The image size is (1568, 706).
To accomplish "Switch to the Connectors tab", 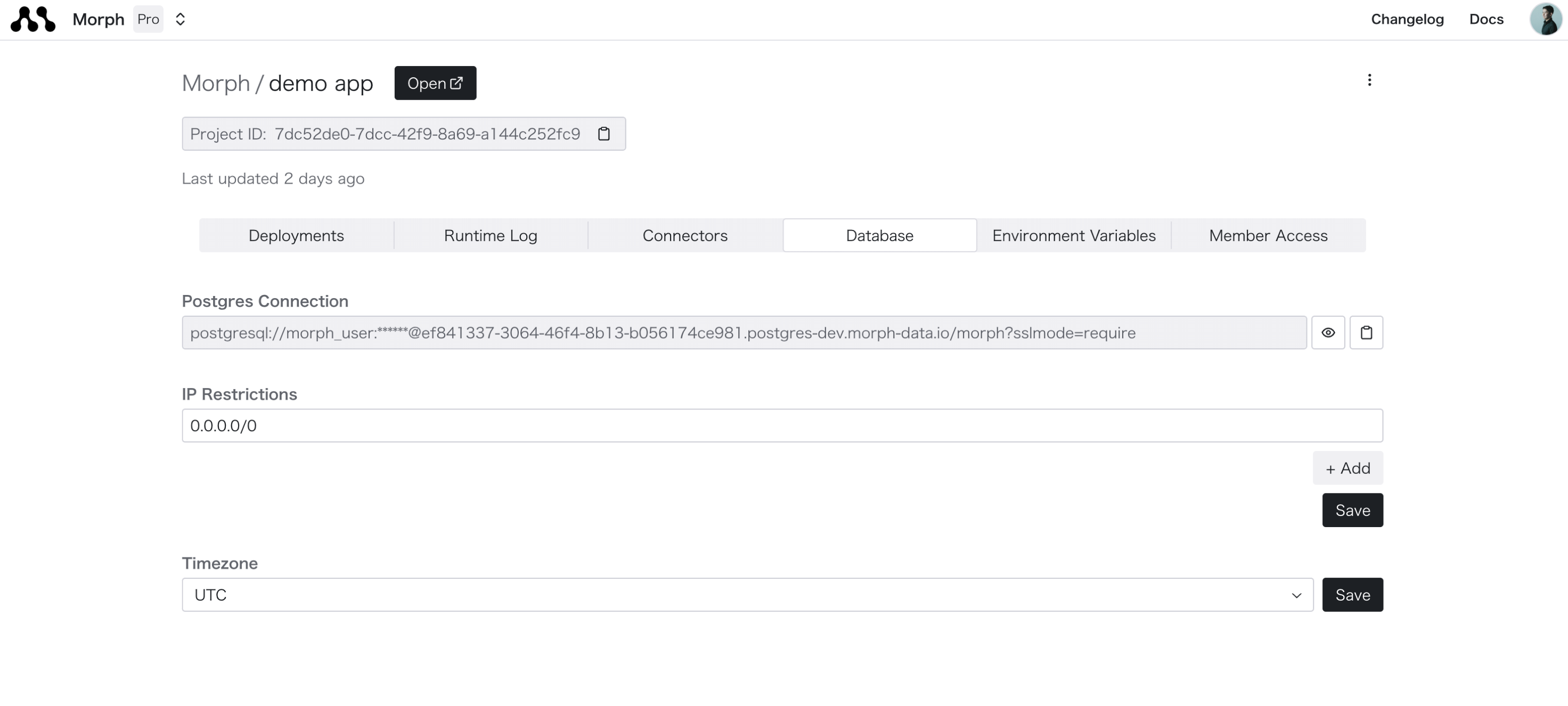I will pyautogui.click(x=685, y=235).
